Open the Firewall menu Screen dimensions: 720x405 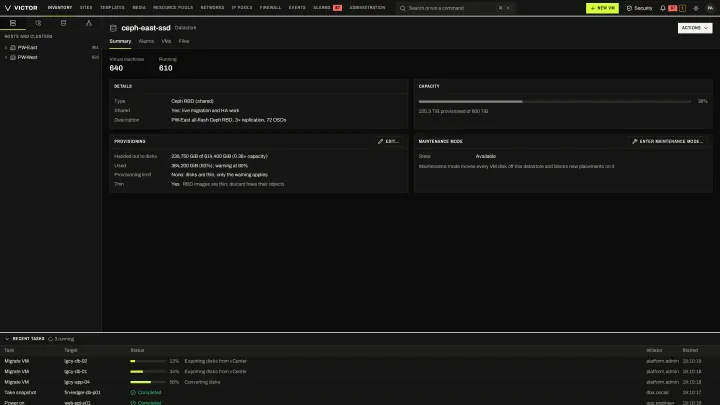coord(270,8)
